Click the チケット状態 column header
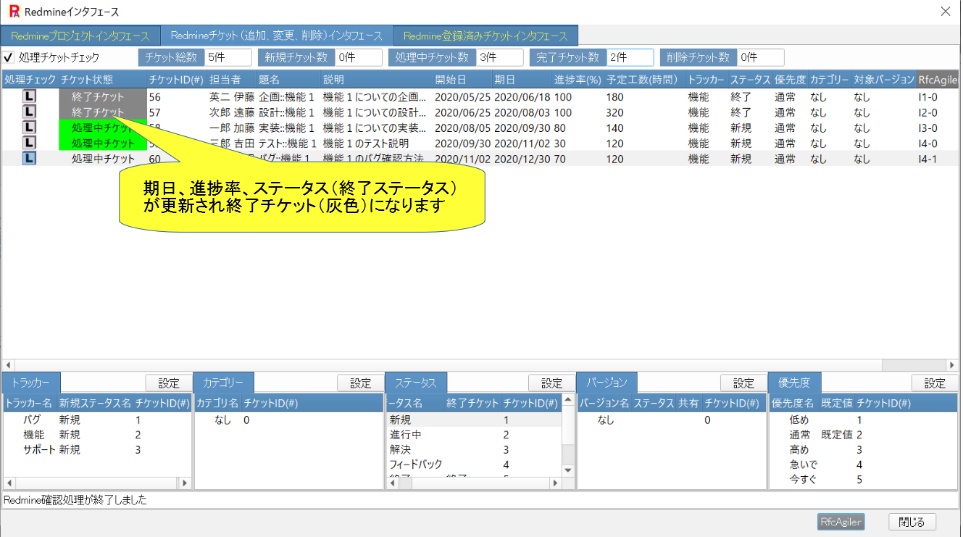963x537 pixels. (87, 80)
